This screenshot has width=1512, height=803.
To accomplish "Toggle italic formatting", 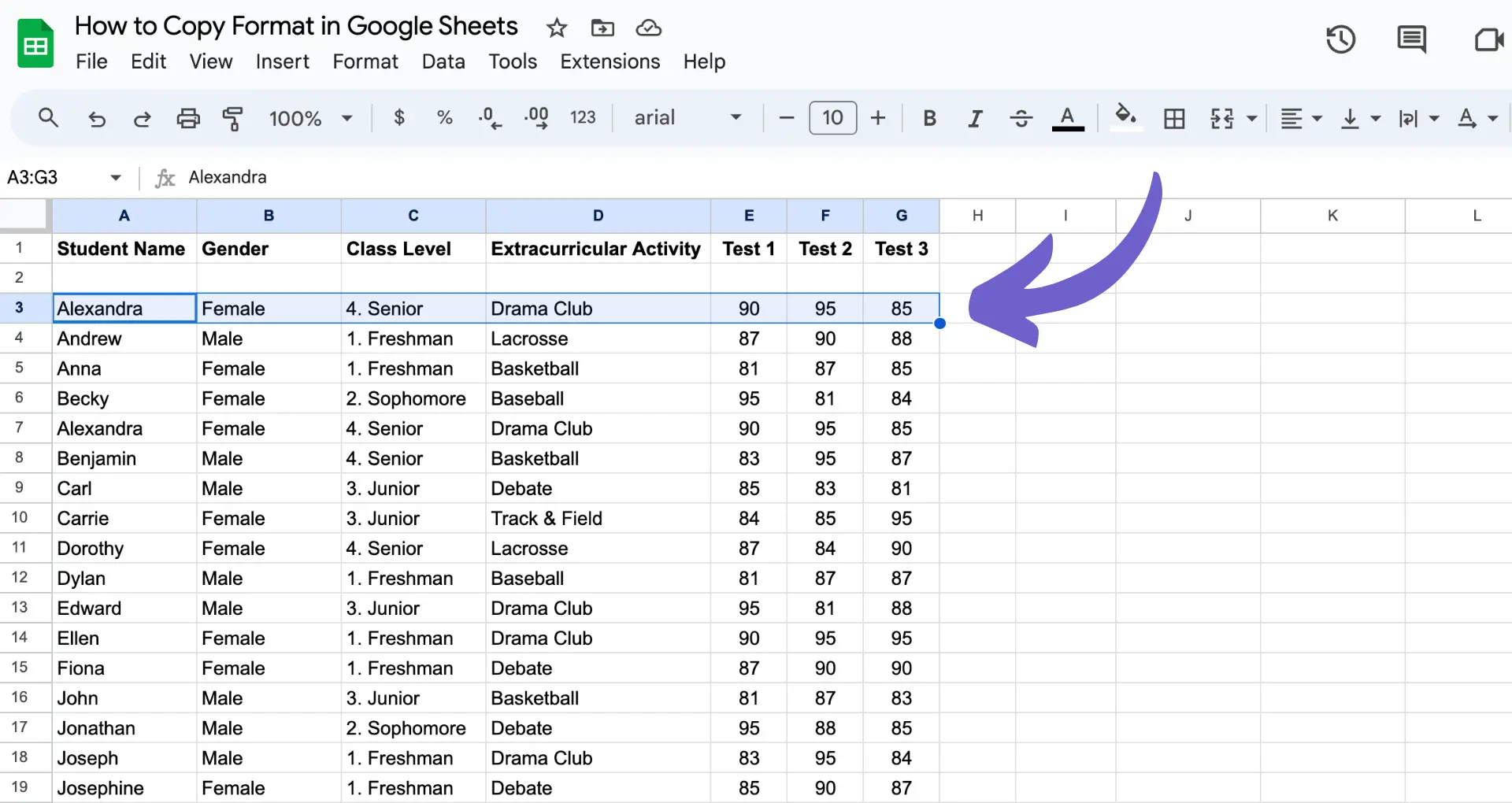I will 975,118.
